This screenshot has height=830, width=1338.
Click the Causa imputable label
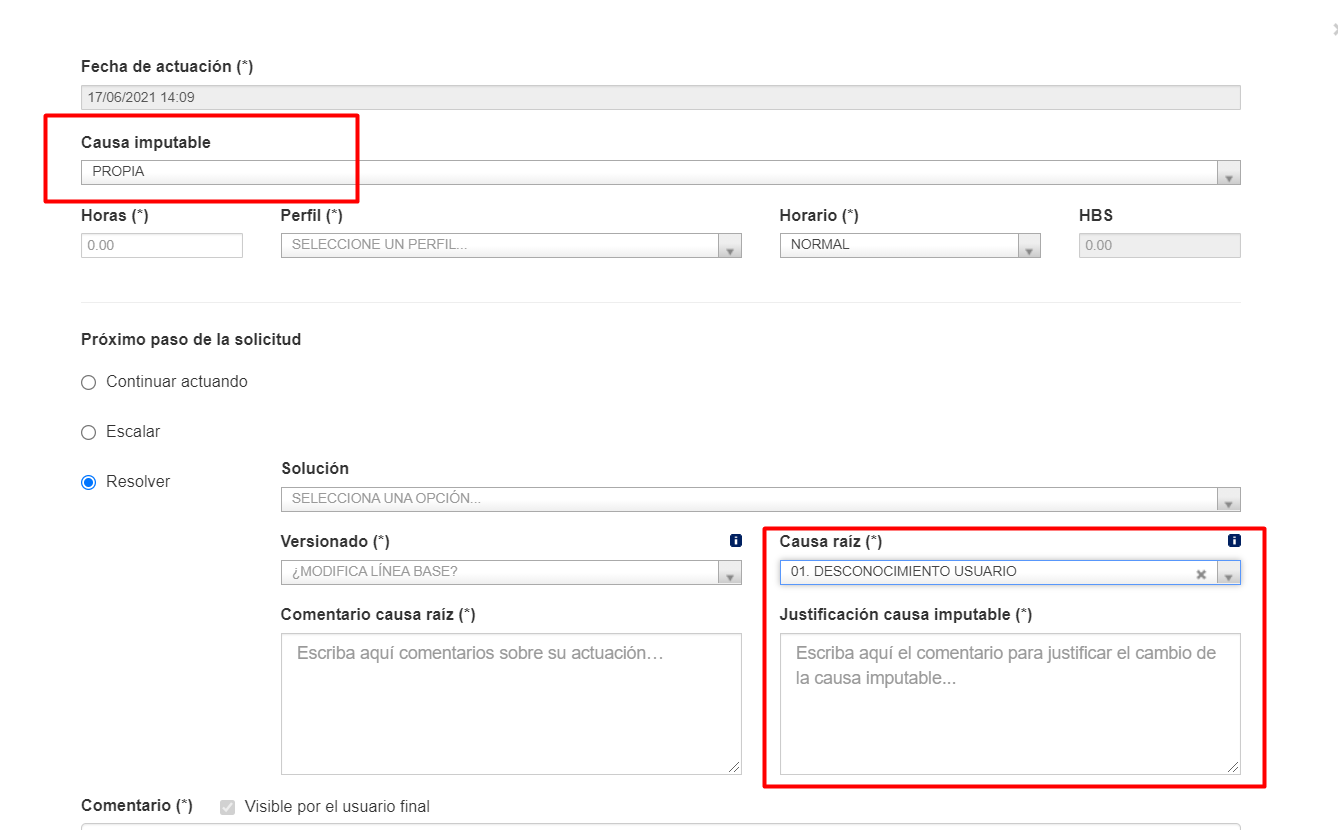[146, 143]
